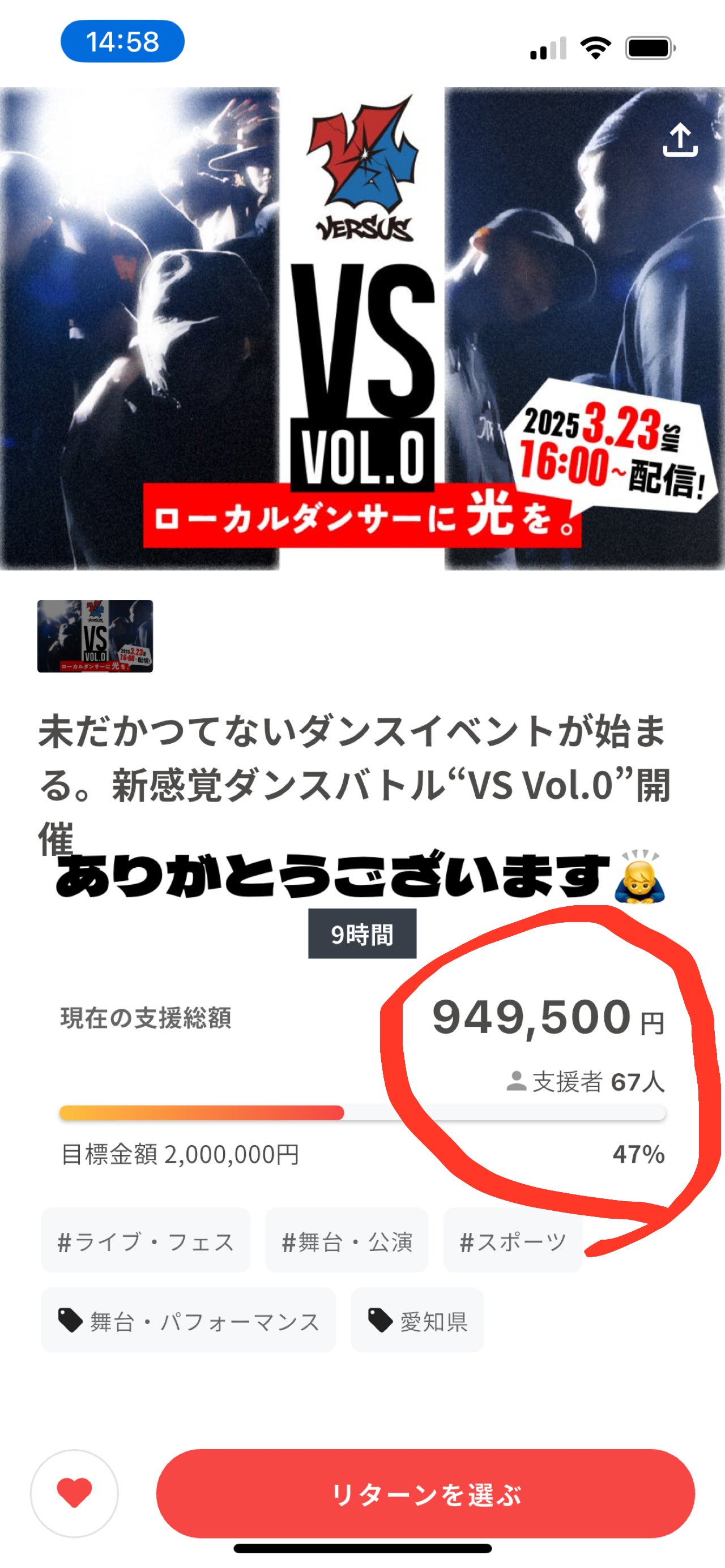Select the VS Vol.0 image thumbnail

[95, 636]
